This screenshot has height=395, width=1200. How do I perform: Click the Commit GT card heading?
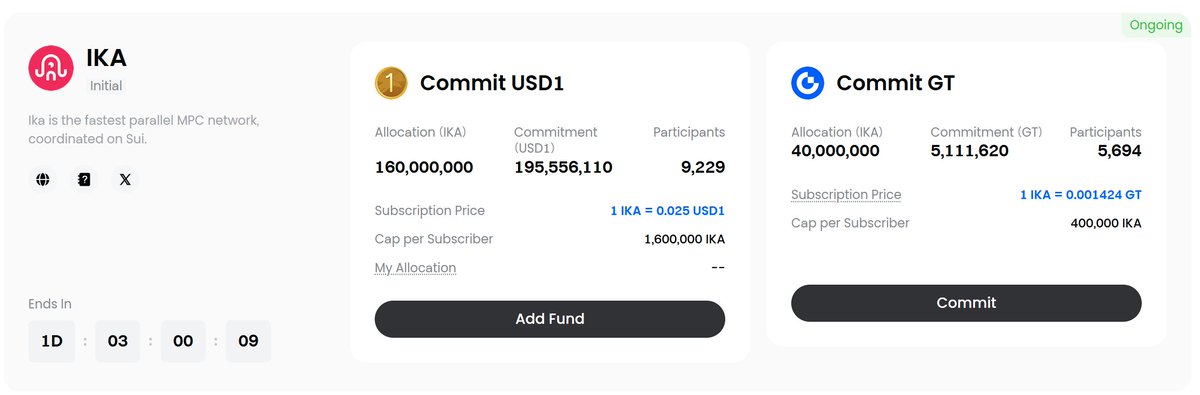coord(895,83)
